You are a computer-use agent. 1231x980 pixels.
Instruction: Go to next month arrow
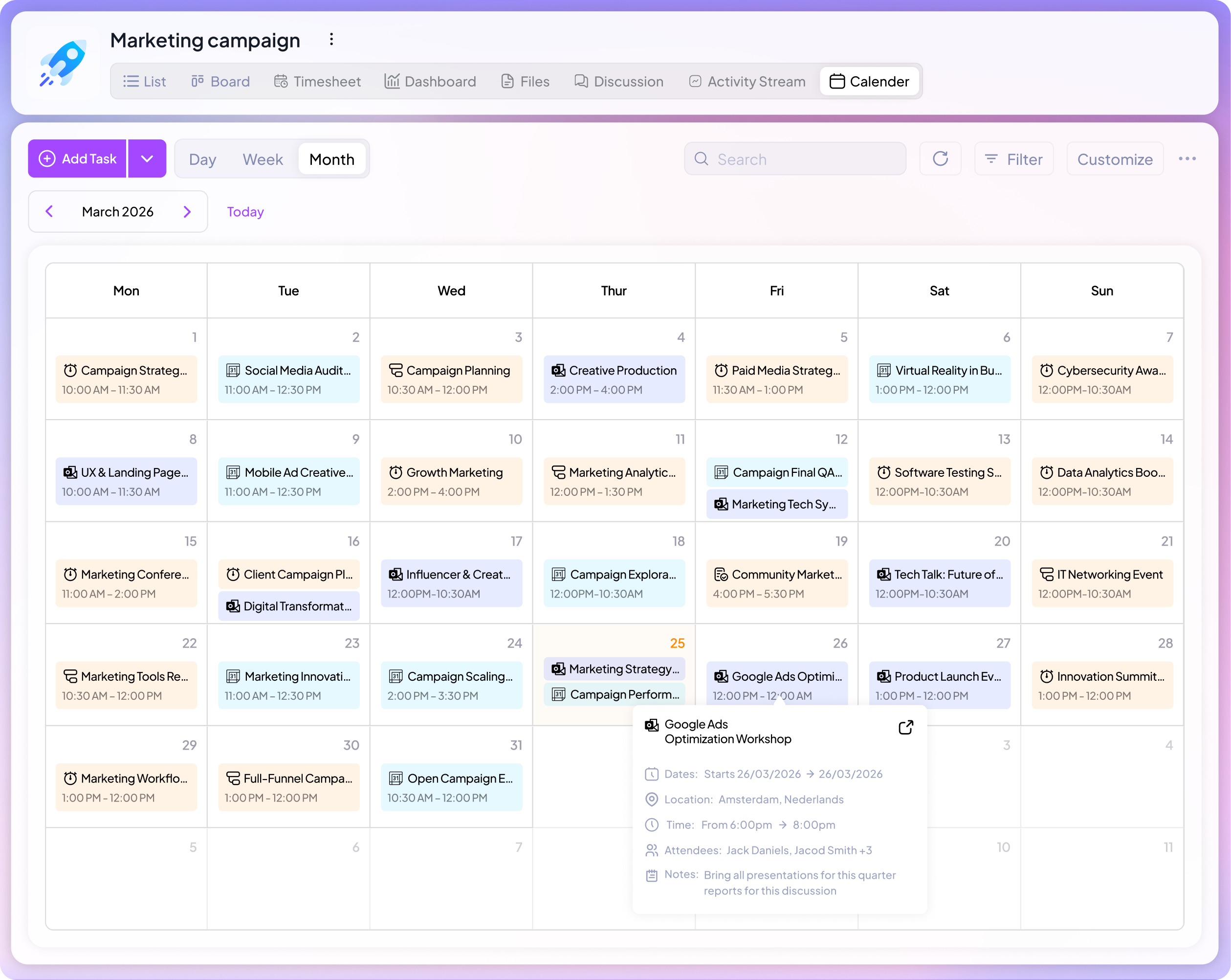click(x=187, y=211)
